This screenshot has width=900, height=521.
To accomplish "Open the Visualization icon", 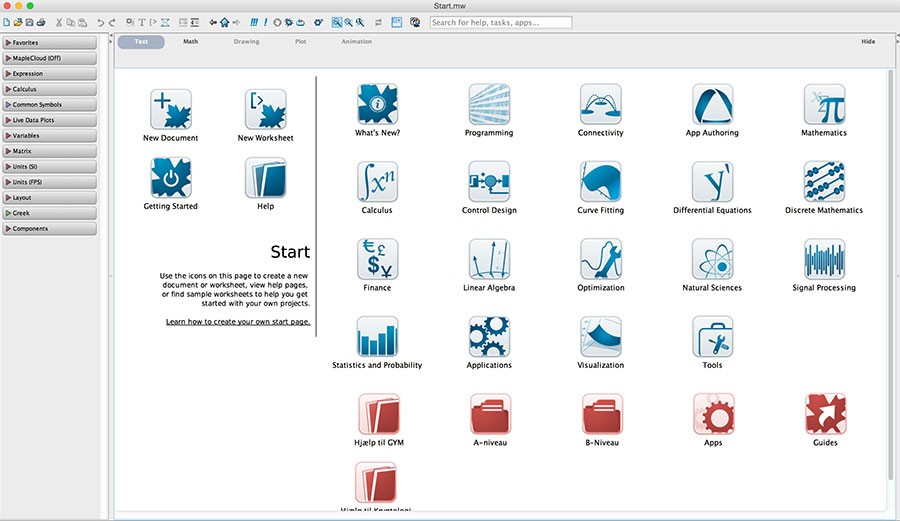I will pos(600,336).
